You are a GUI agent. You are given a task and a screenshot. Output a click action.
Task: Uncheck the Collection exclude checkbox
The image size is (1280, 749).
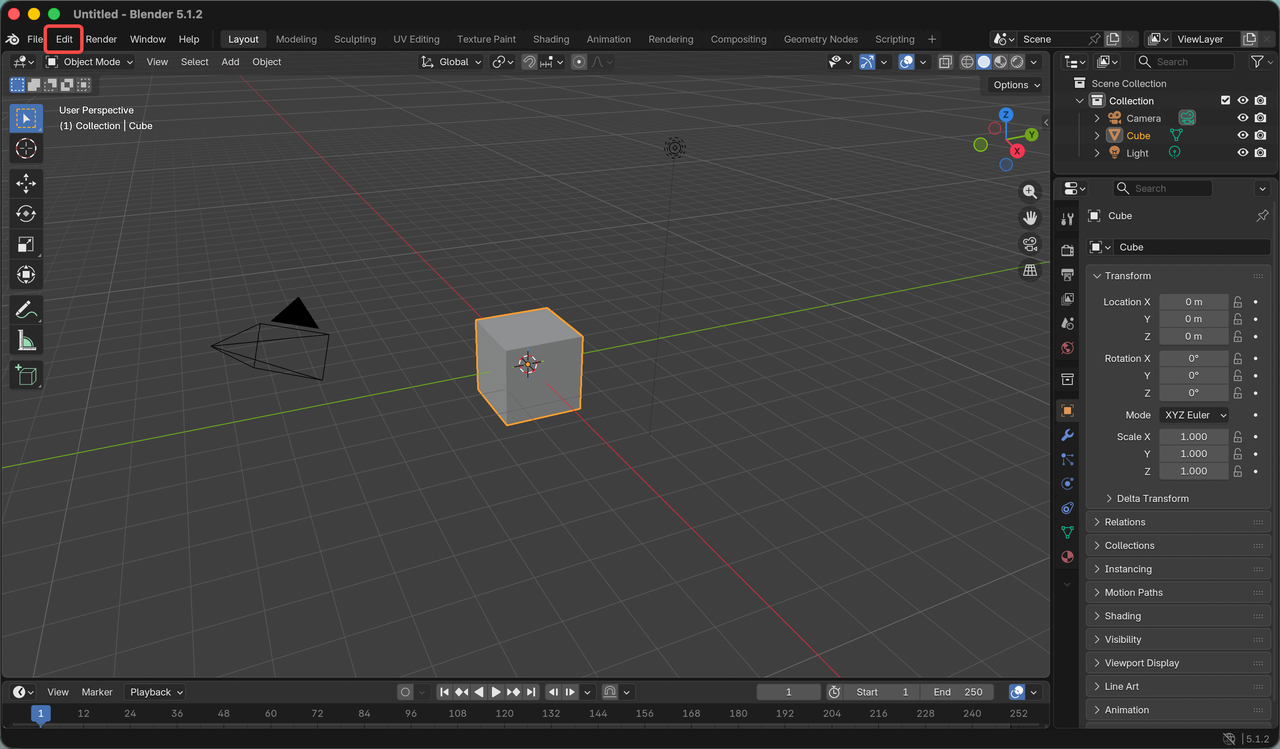pyautogui.click(x=1225, y=101)
